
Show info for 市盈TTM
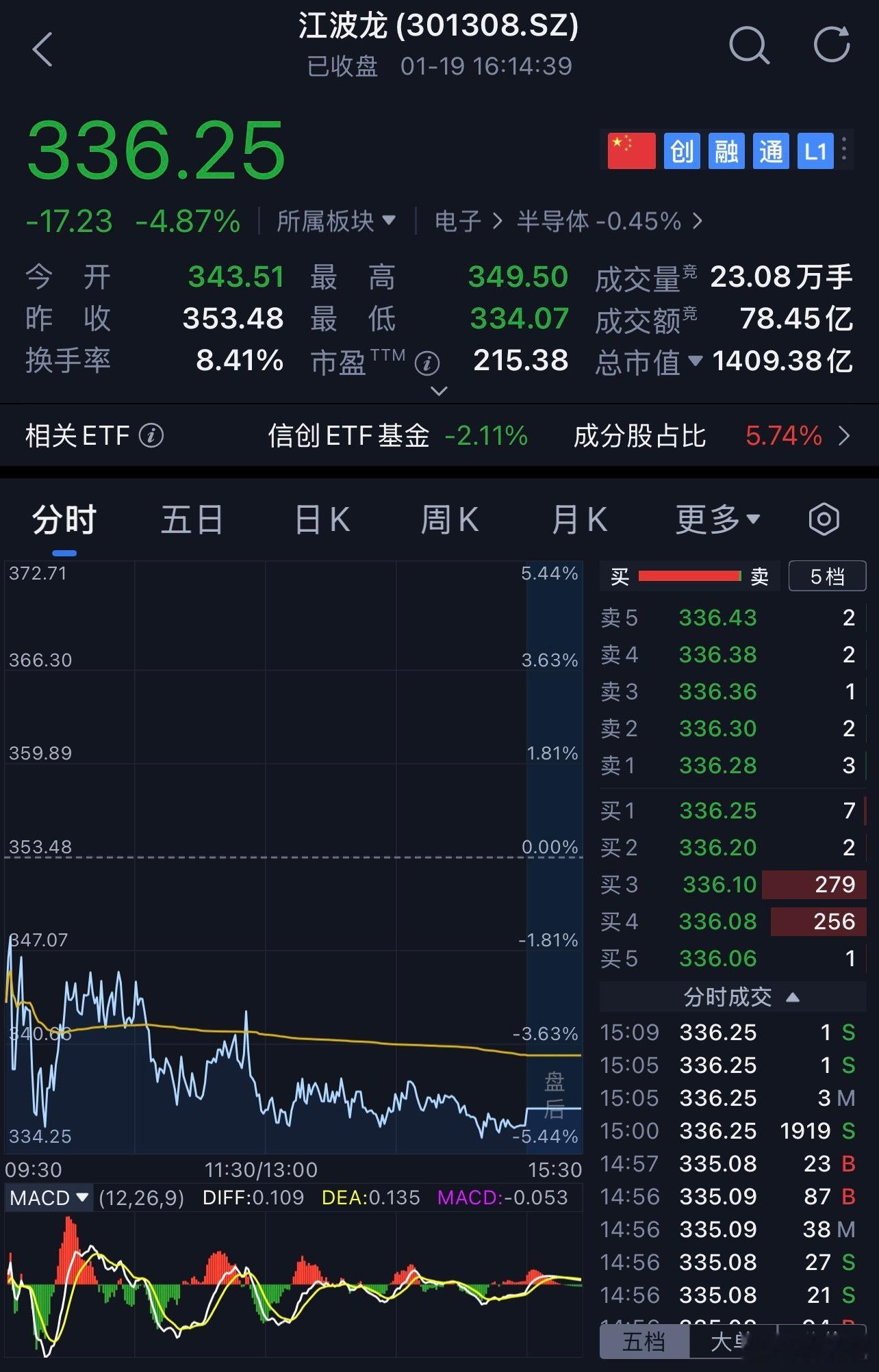pyautogui.click(x=427, y=363)
